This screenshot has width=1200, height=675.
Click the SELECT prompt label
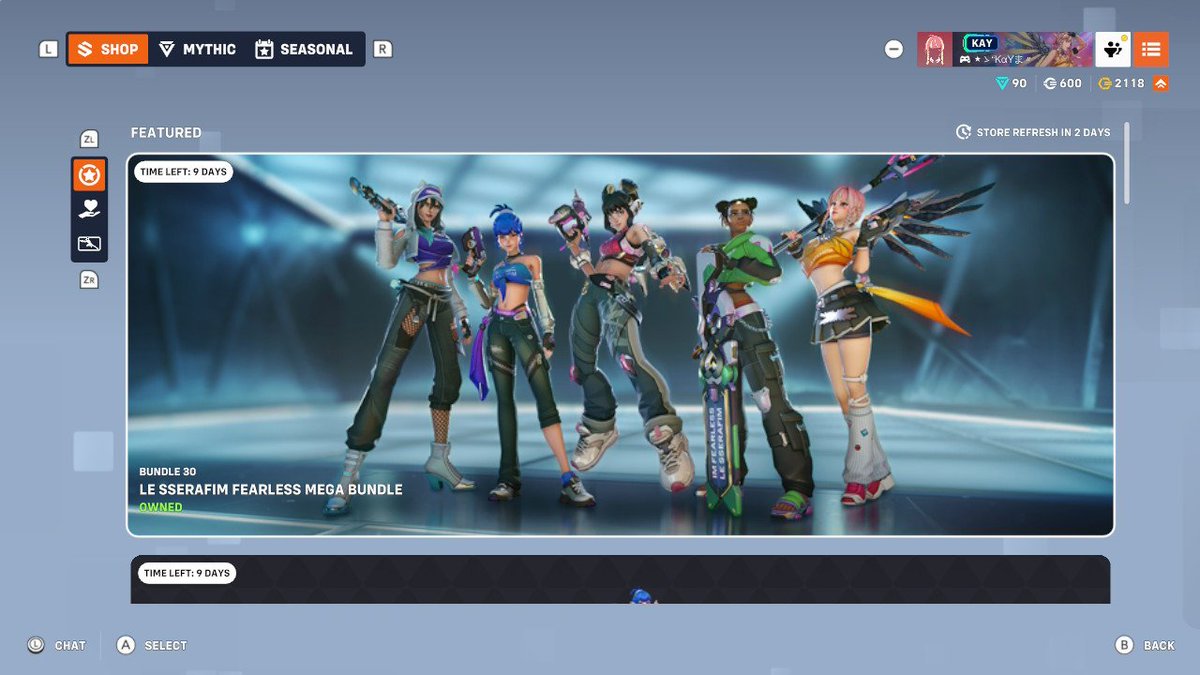pyautogui.click(x=166, y=646)
